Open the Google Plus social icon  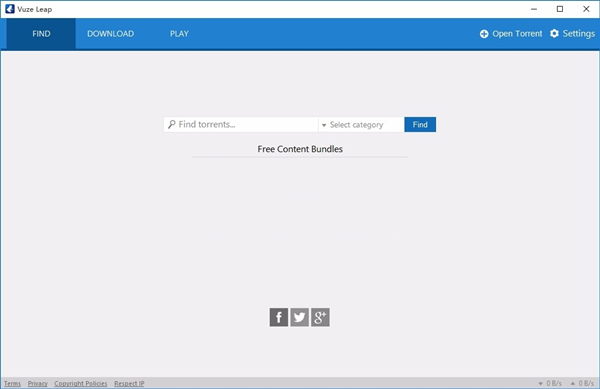[x=320, y=317]
